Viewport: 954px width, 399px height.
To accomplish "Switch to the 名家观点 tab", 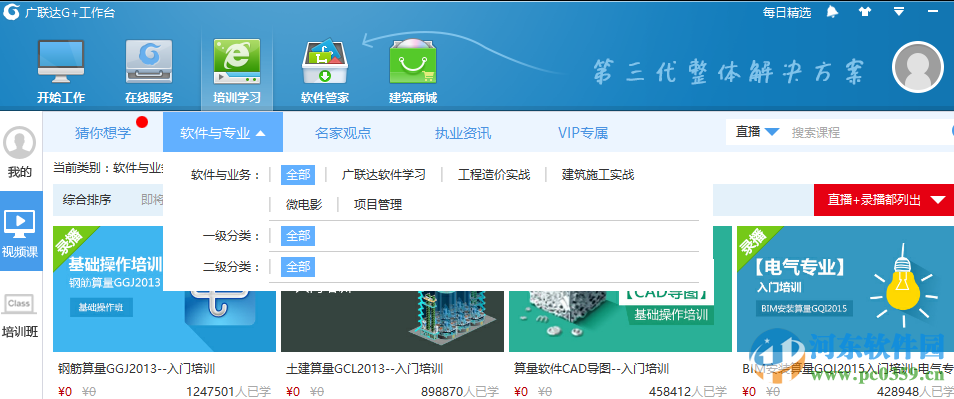I will click(x=343, y=133).
